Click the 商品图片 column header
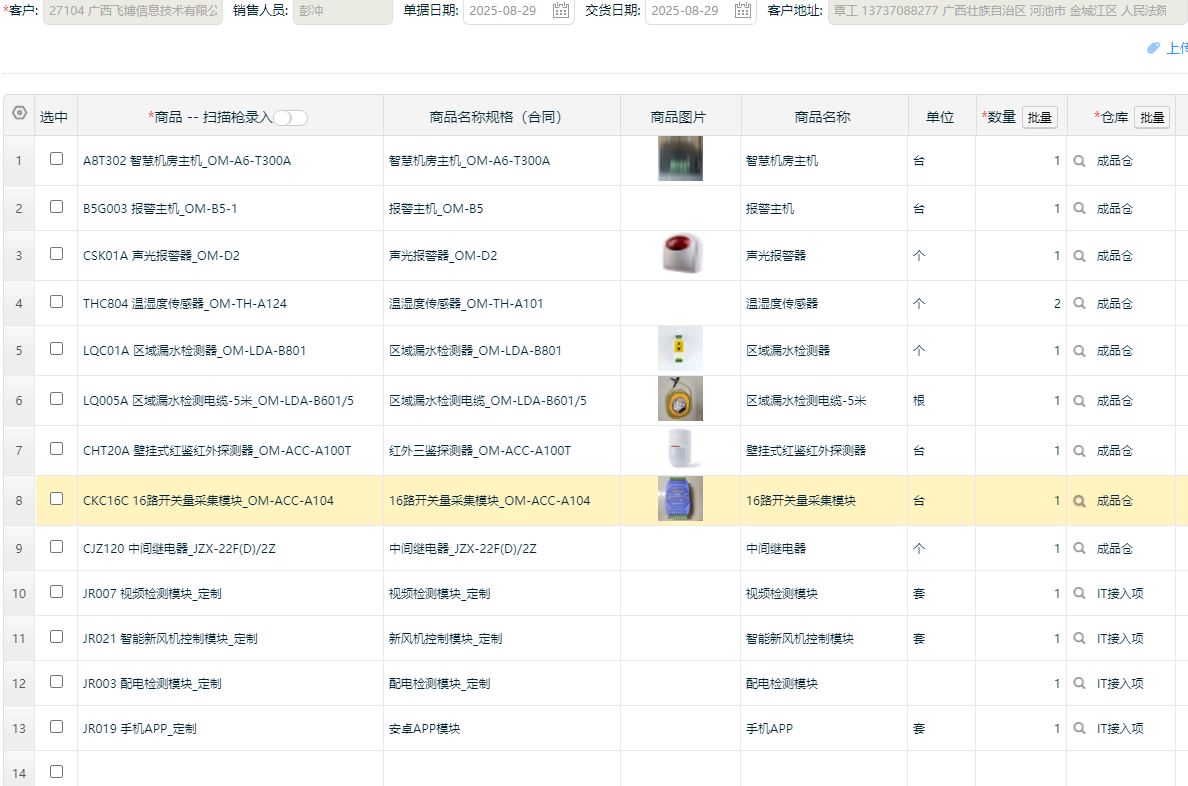 (x=680, y=117)
